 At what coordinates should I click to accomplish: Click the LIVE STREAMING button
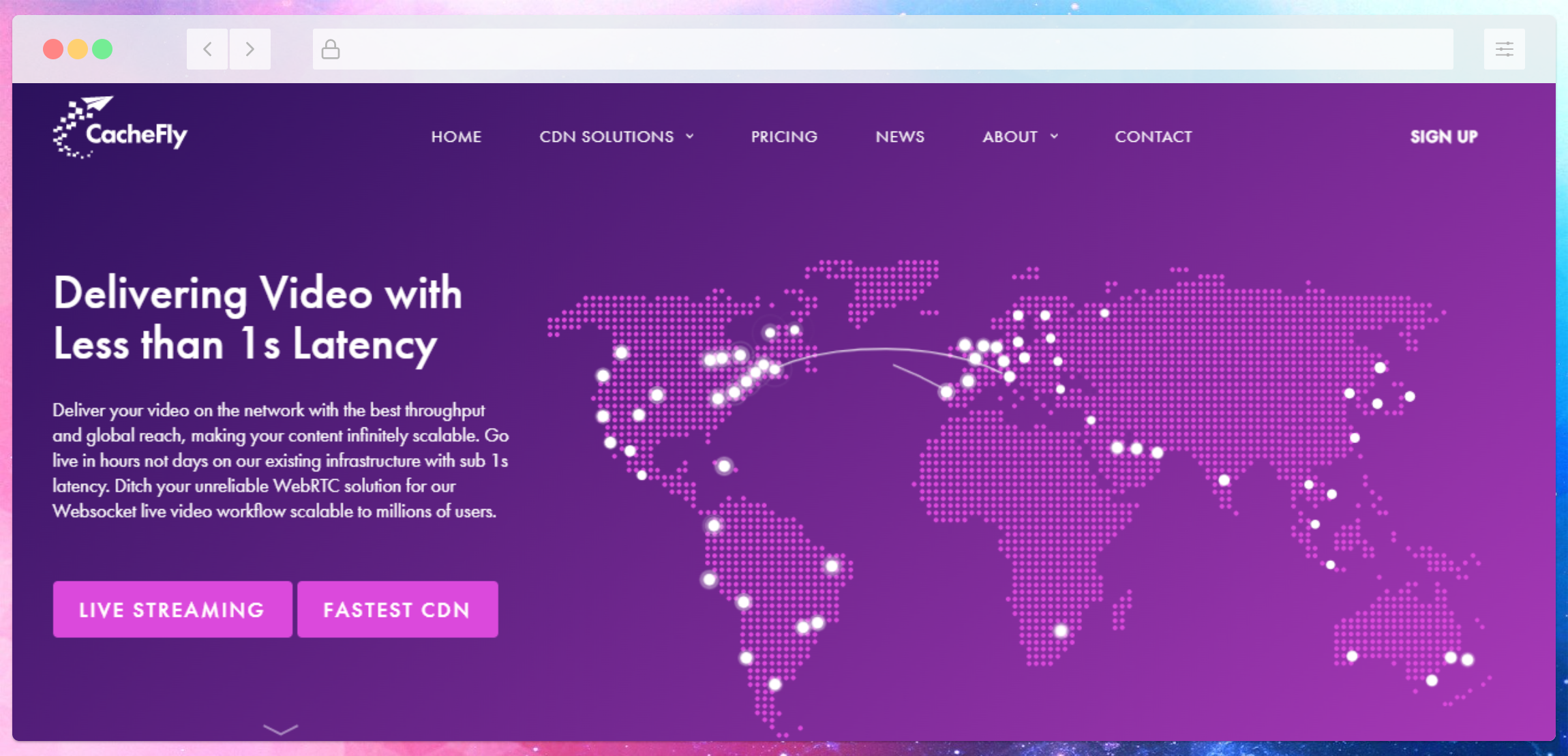172,609
